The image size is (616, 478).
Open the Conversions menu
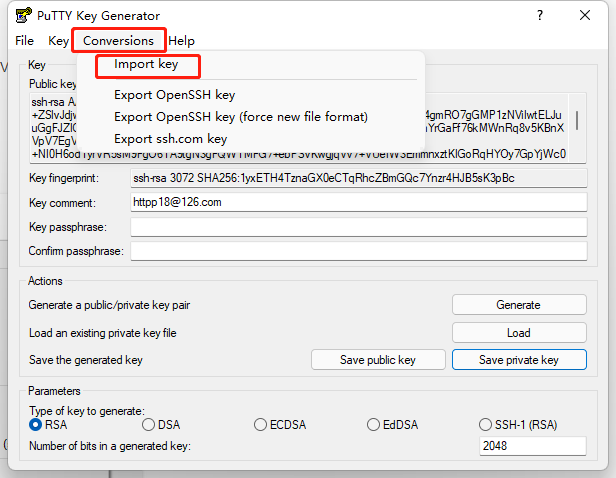coord(118,40)
